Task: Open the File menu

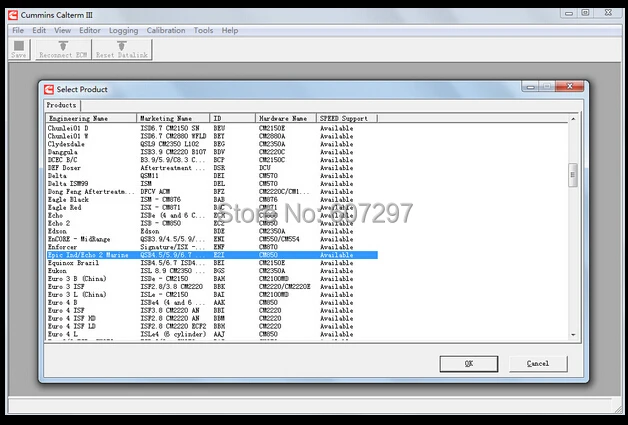Action: (x=18, y=30)
